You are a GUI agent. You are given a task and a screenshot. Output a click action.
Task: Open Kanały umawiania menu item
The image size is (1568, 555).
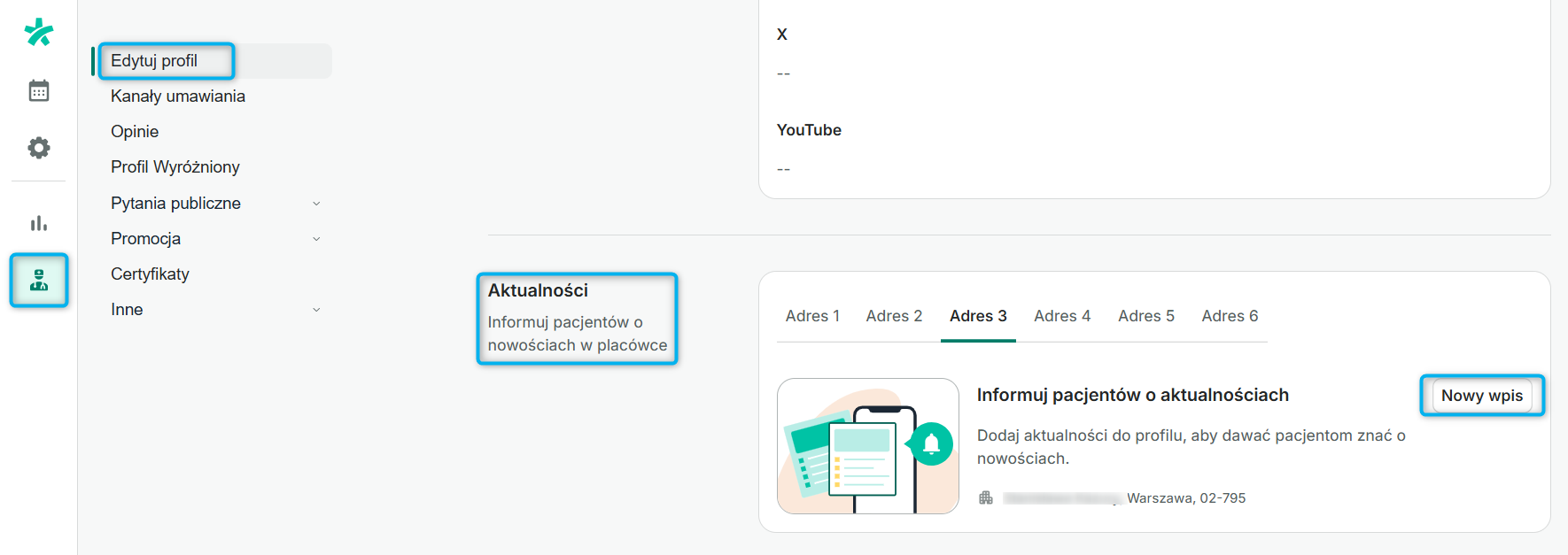pyautogui.click(x=178, y=96)
